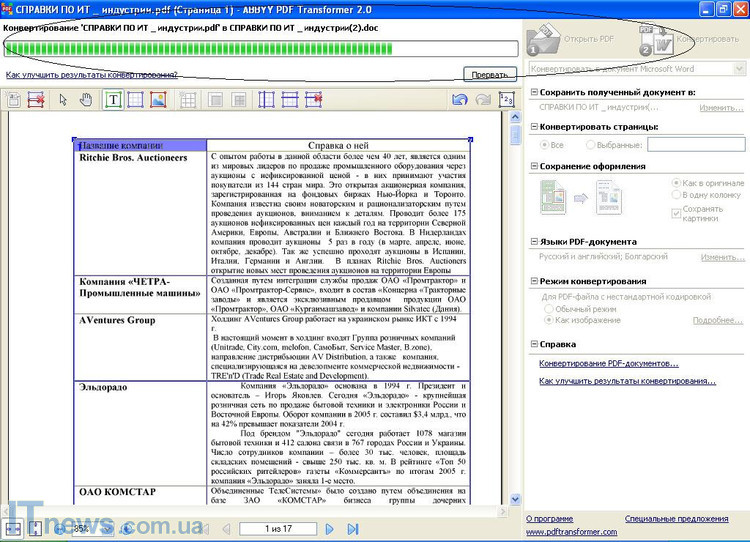This screenshot has width=750, height=542.
Task: Select Обычный режим conversion mode
Action: [549, 309]
